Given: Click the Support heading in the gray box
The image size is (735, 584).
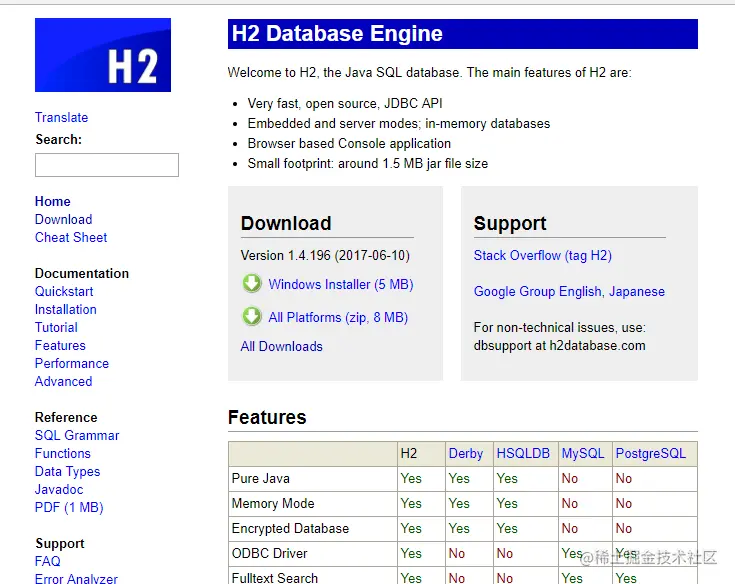Looking at the screenshot, I should 510,224.
